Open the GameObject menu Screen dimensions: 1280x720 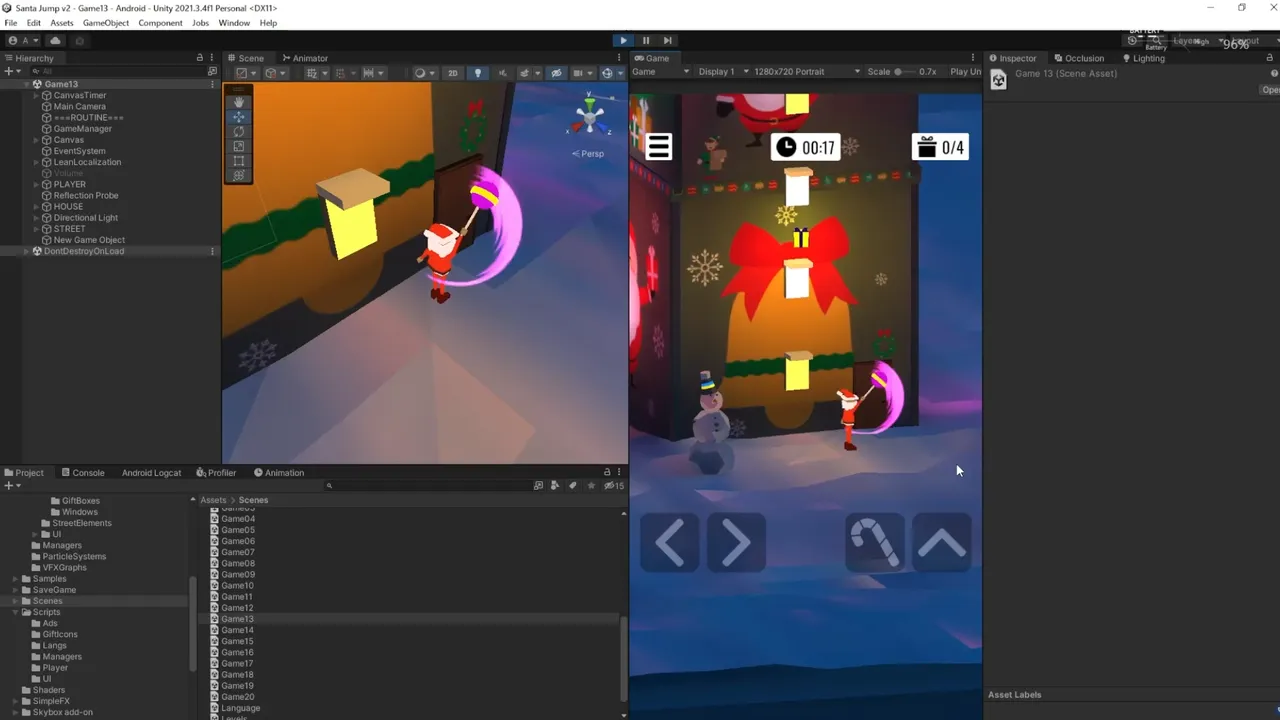(x=105, y=22)
